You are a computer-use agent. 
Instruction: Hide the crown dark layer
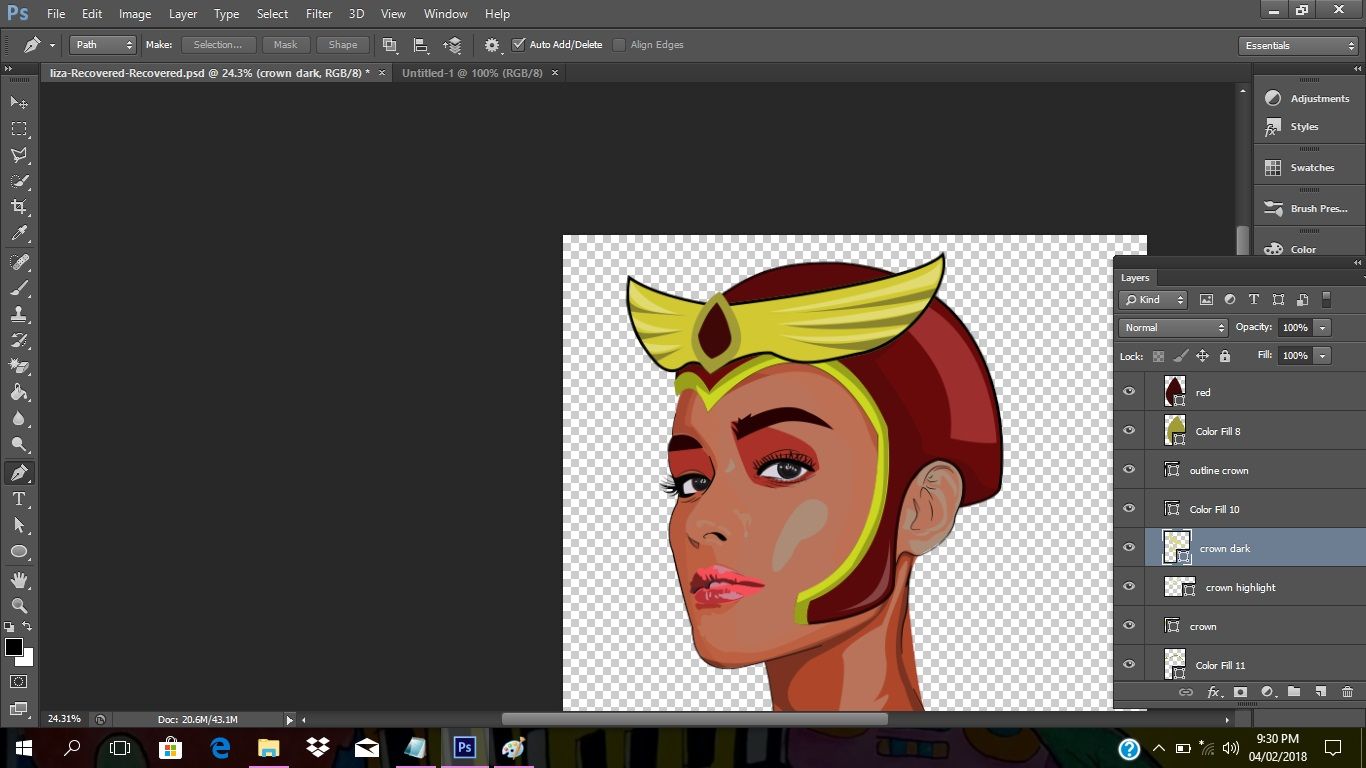[x=1129, y=548]
